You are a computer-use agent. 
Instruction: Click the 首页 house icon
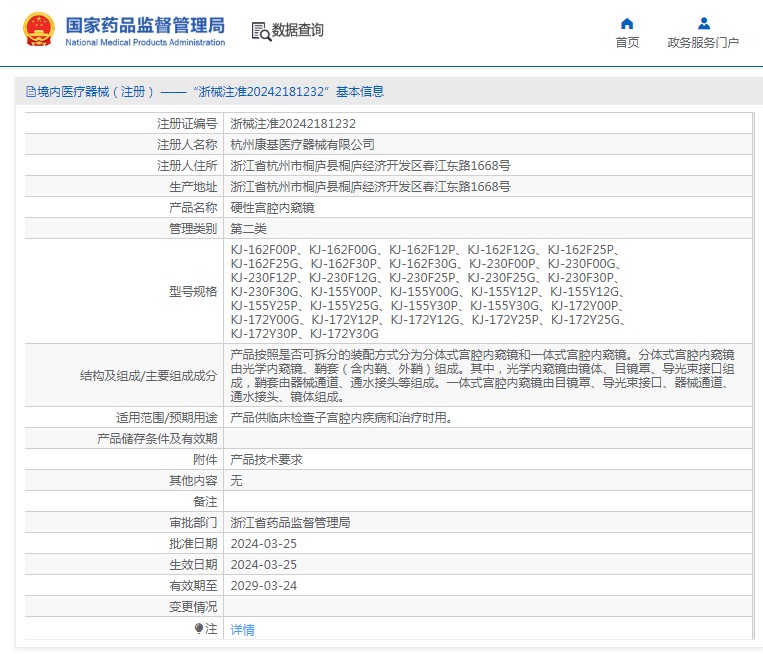[627, 24]
